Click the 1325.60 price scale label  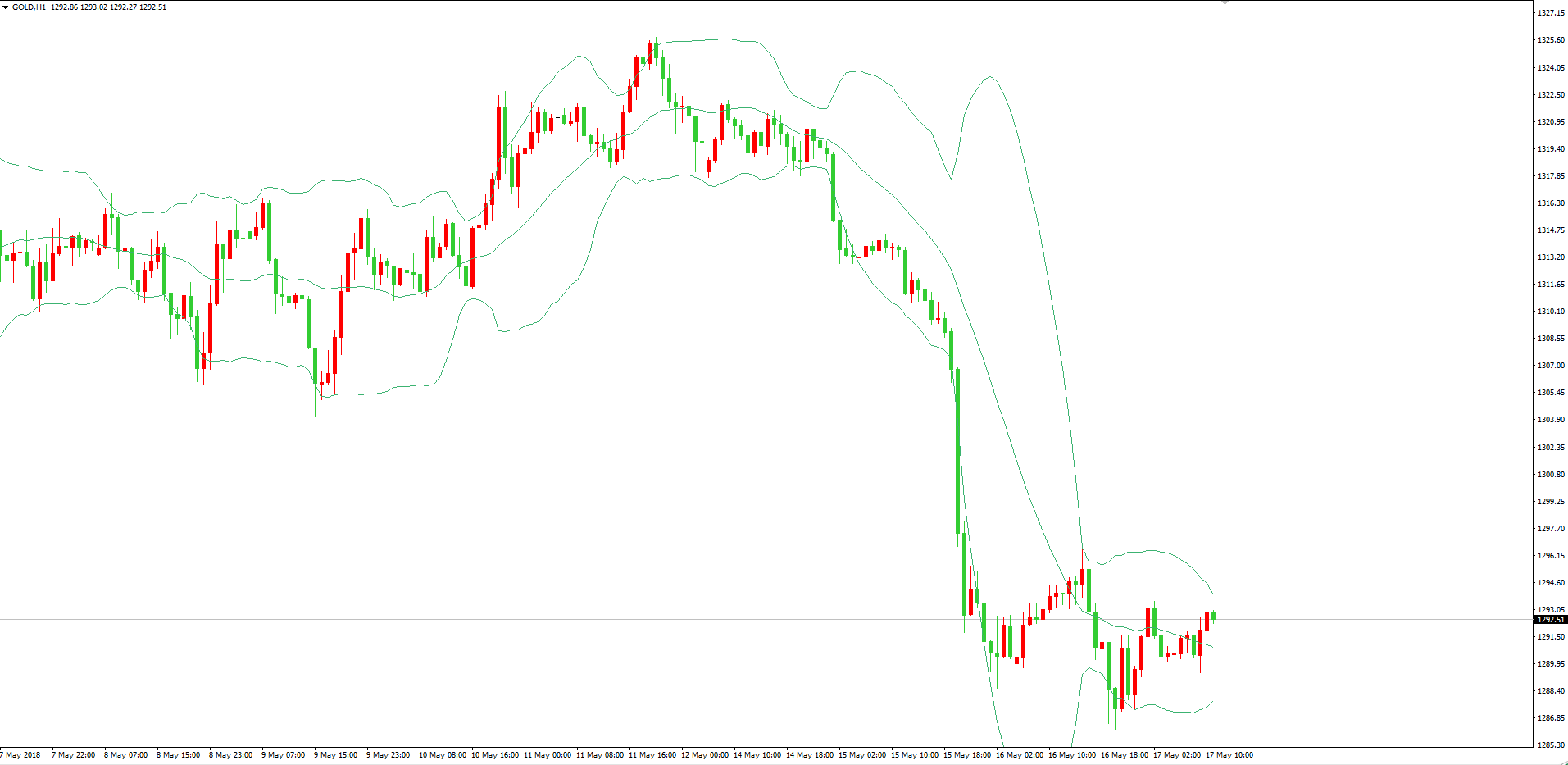tap(1551, 40)
